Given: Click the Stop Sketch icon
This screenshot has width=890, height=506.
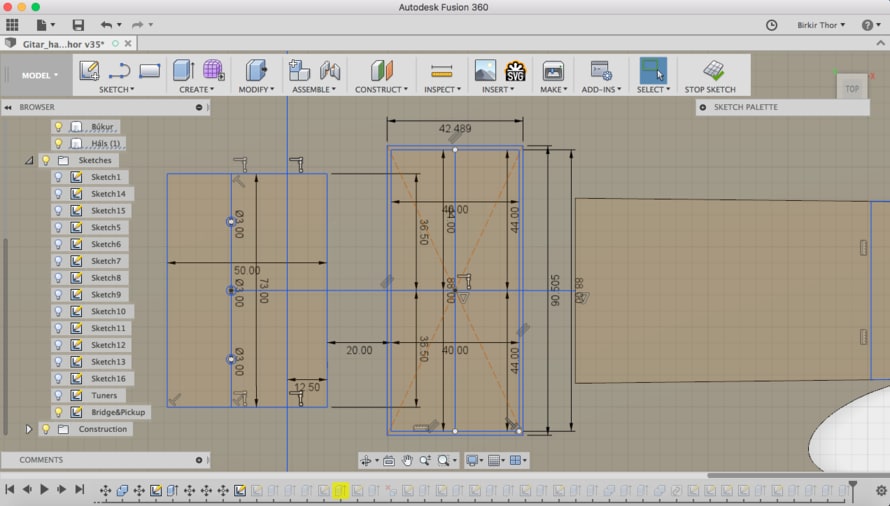Looking at the screenshot, I should tap(713, 70).
